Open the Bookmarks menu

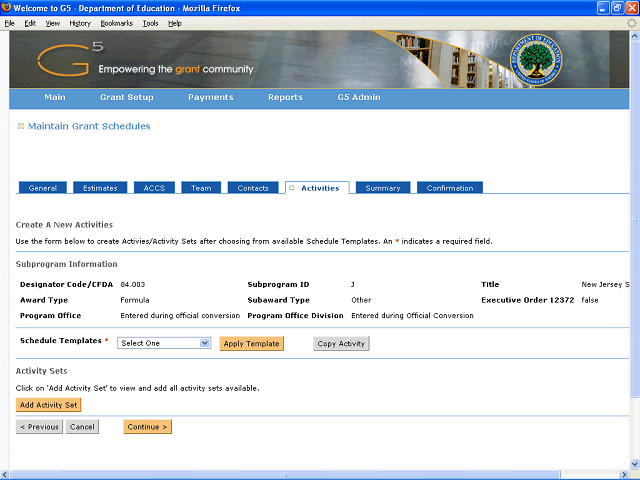[117, 23]
